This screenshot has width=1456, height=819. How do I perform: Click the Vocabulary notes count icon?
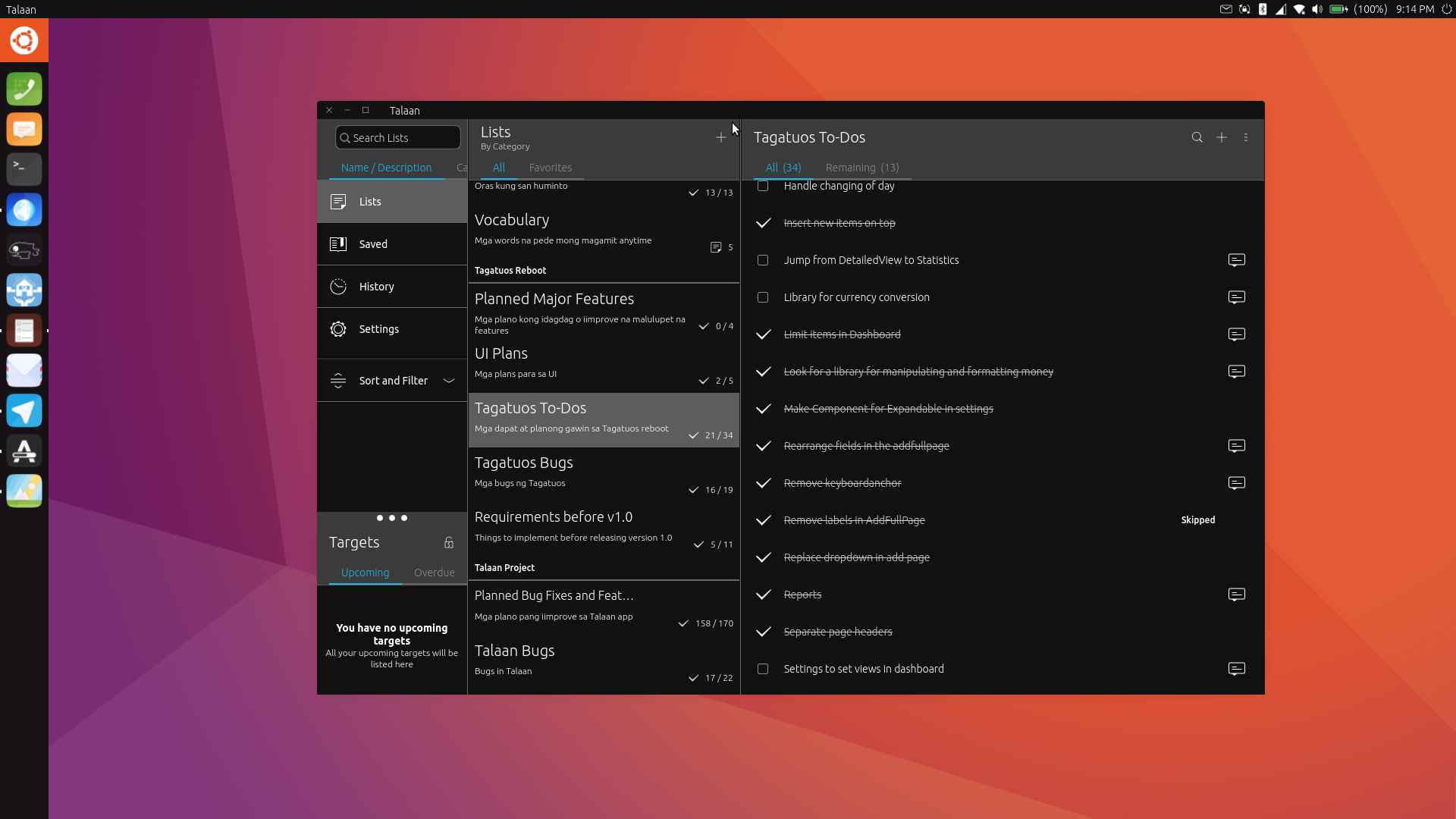(x=715, y=247)
